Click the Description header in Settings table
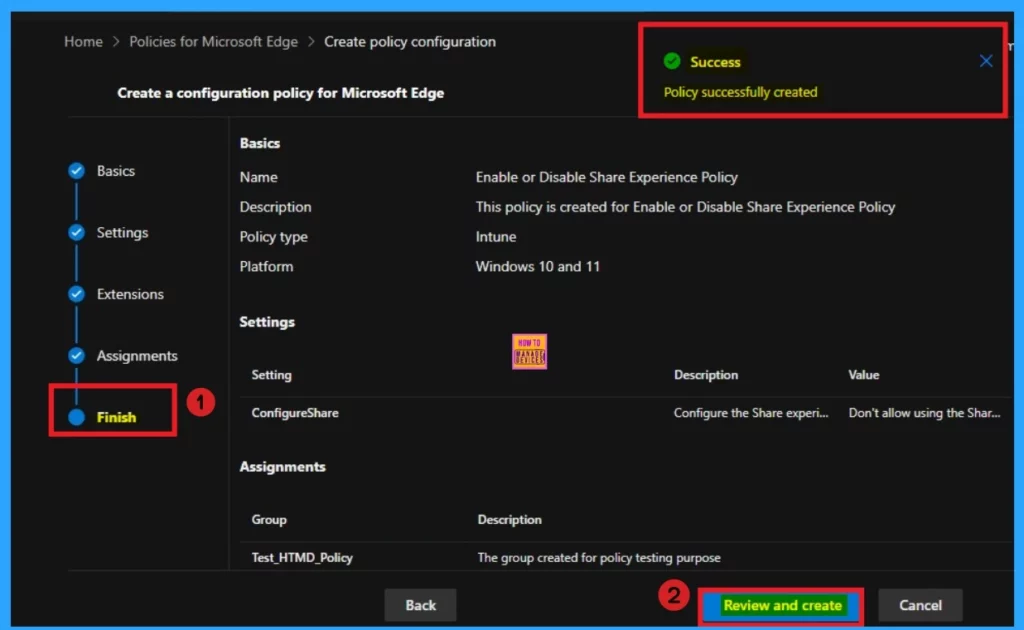Viewport: 1024px width, 630px height. pos(705,375)
